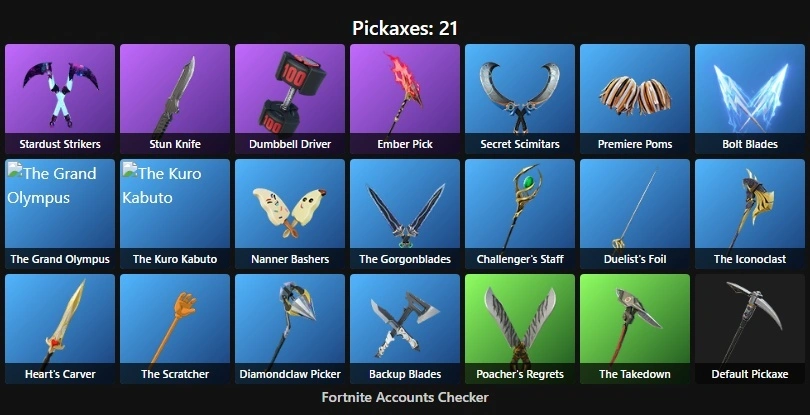Select the Heart's Carver sword
Viewport: 810px width, 415px height.
coord(60,329)
